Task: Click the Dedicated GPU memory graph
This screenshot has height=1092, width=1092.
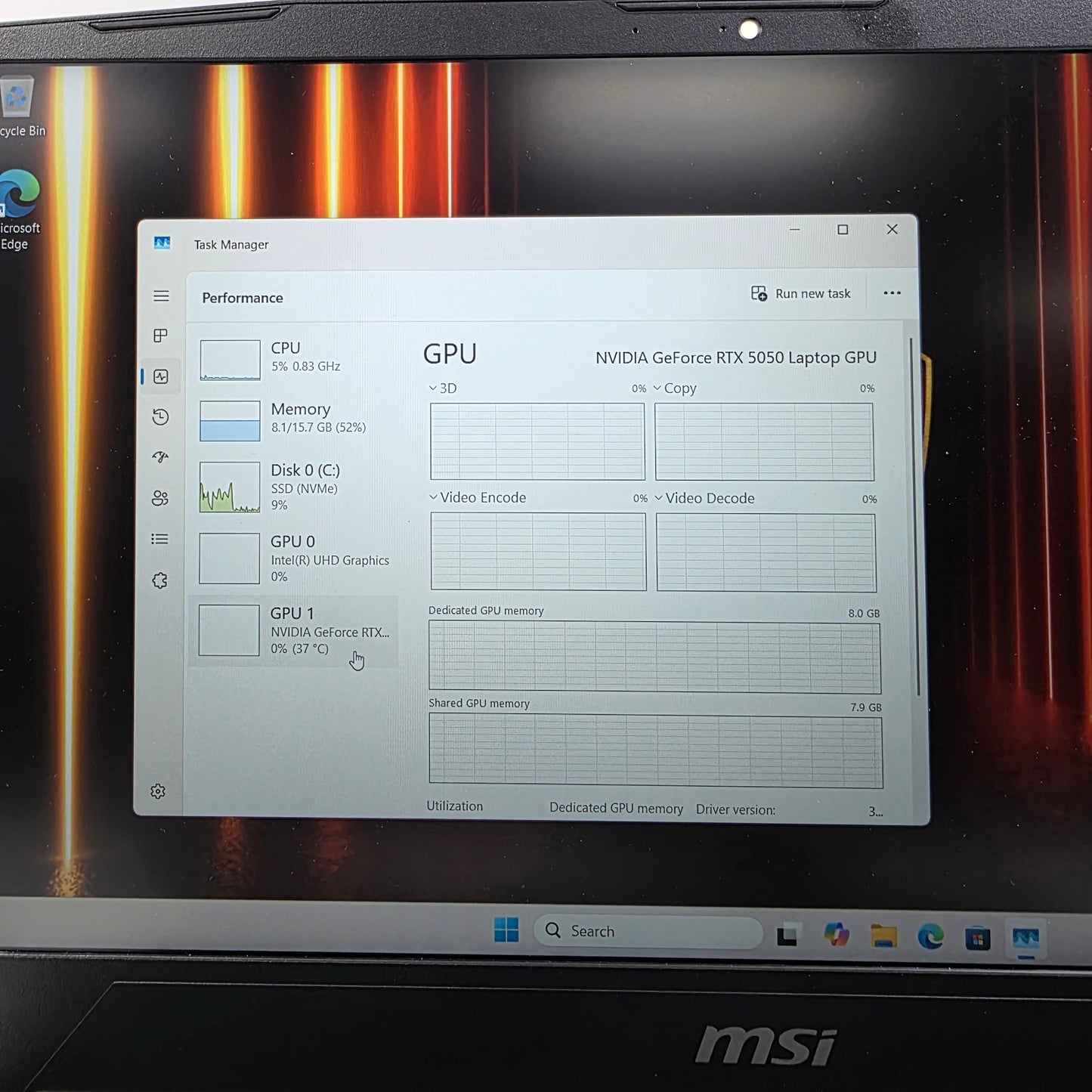Action: 654,656
